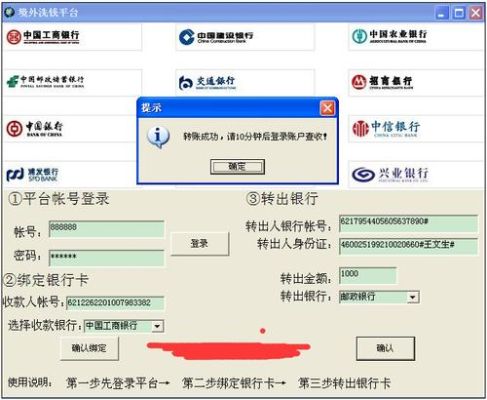The width and height of the screenshot is (487, 400).
Task: Click the 提示 dialog title bar text
Action: point(151,108)
